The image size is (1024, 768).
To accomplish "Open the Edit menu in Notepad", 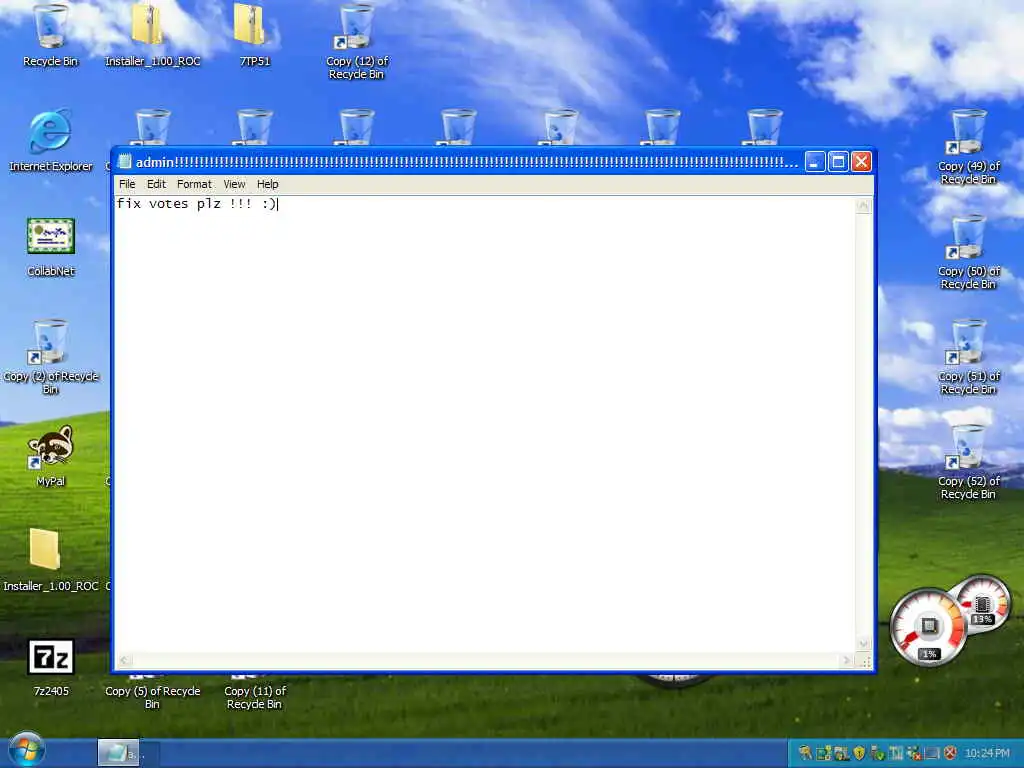I will (x=156, y=184).
